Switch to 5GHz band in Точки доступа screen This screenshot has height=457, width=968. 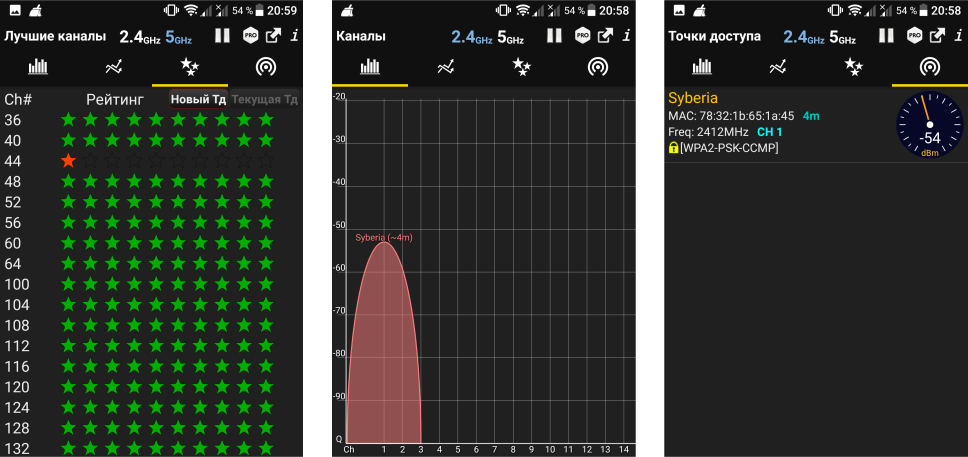point(843,37)
